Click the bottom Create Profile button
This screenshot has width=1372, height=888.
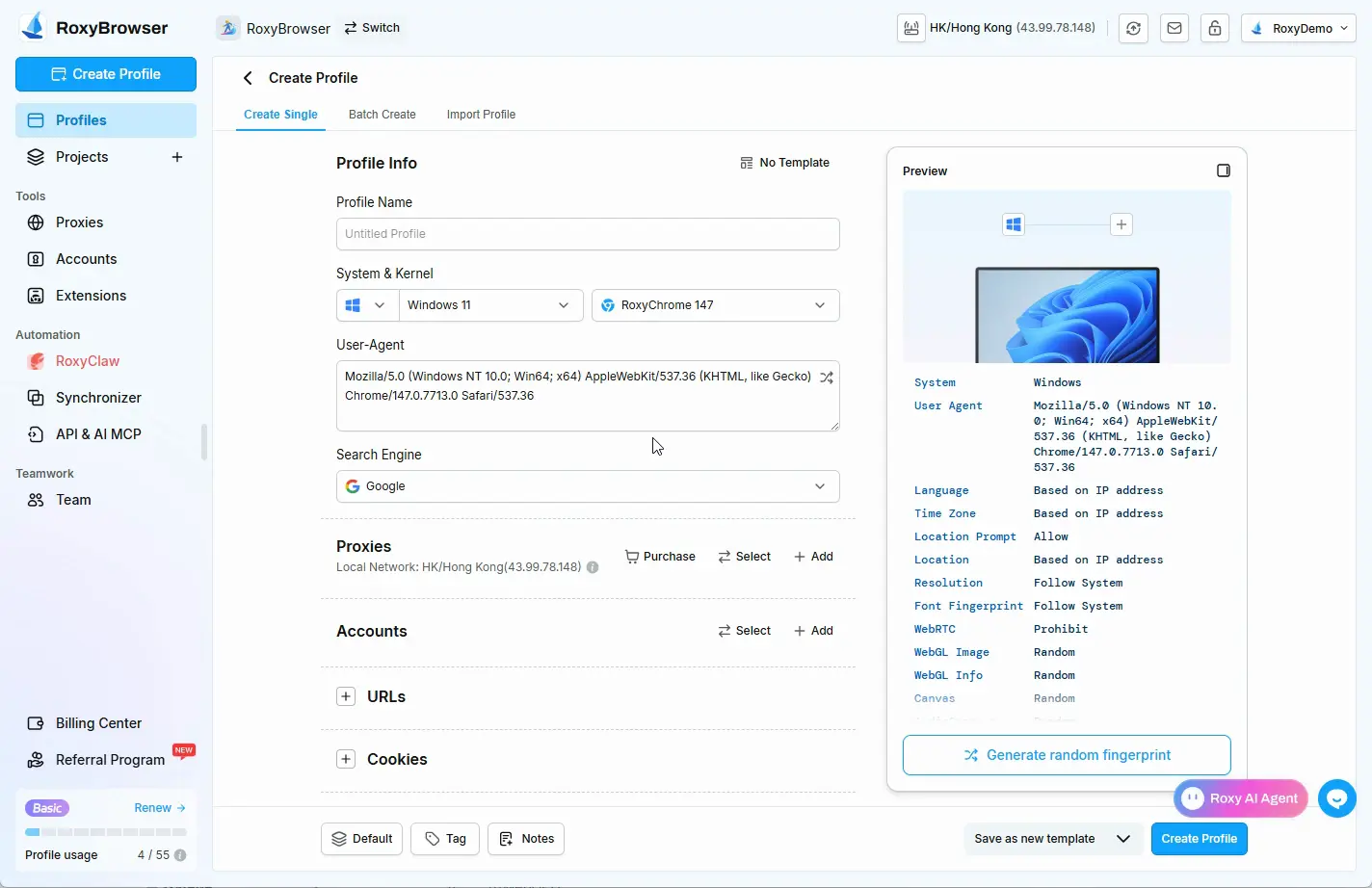[1200, 839]
